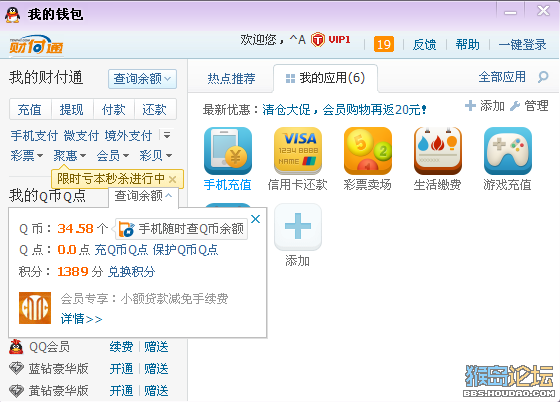
Task: Open the 生活缴费 utilities icon
Action: (x=438, y=151)
